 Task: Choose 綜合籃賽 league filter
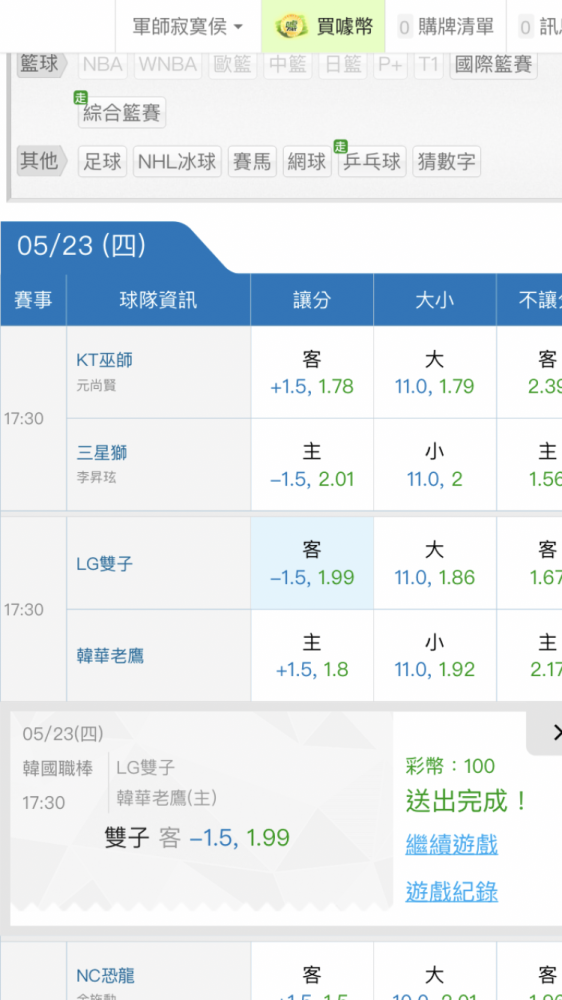pos(122,113)
